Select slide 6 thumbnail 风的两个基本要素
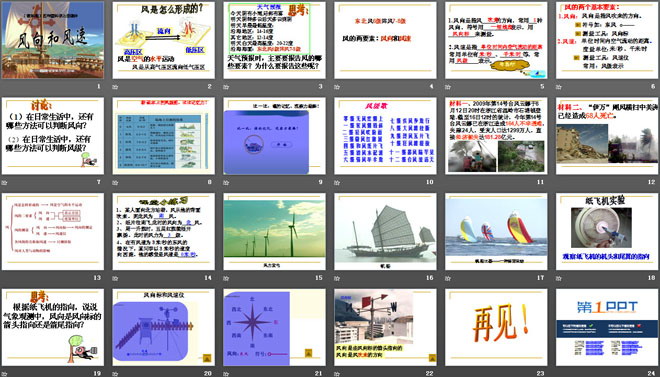Screen dimensions: 660x377 pyautogui.click(x=607, y=40)
